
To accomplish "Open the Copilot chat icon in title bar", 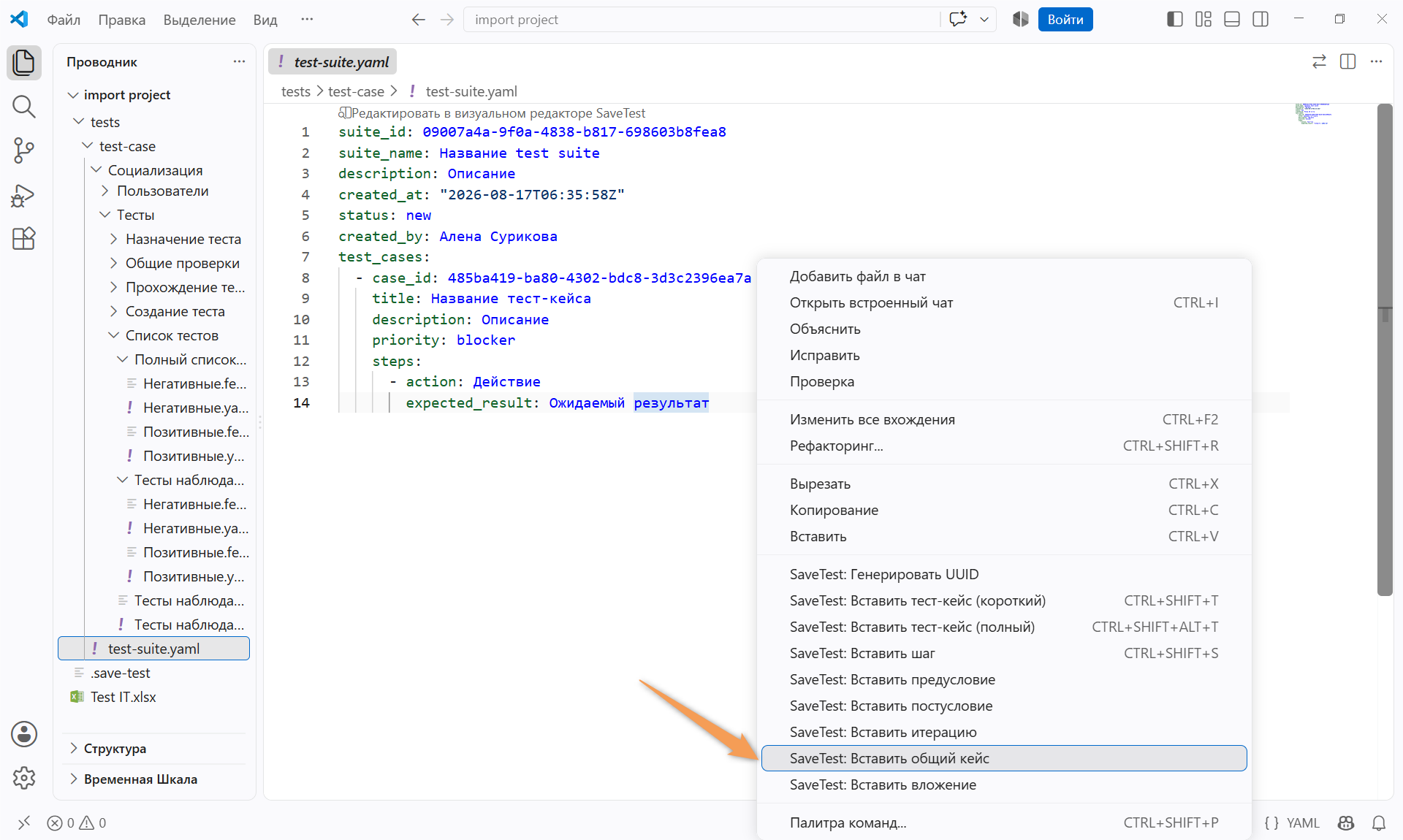I will 958,20.
